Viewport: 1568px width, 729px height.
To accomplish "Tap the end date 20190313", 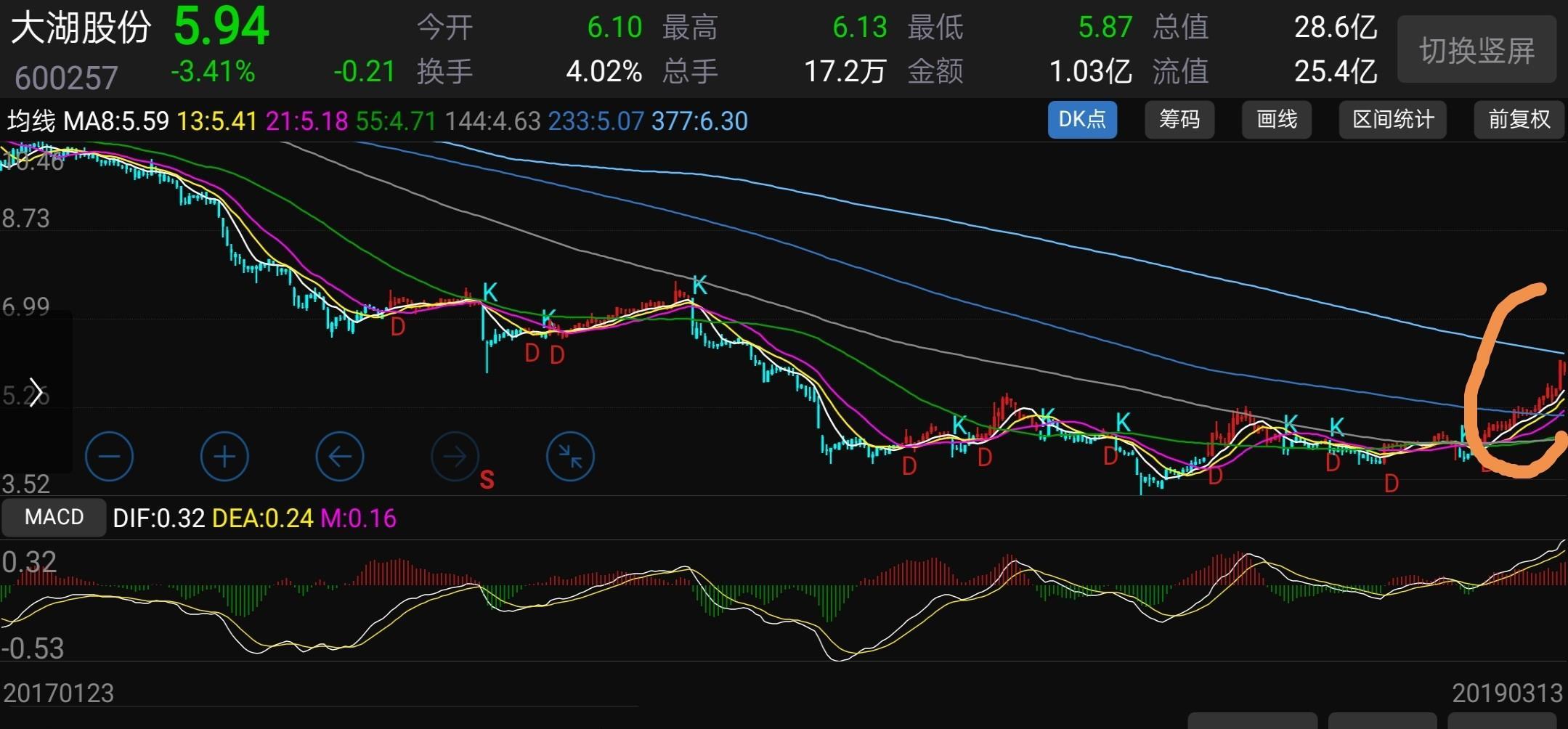I will [1507, 693].
